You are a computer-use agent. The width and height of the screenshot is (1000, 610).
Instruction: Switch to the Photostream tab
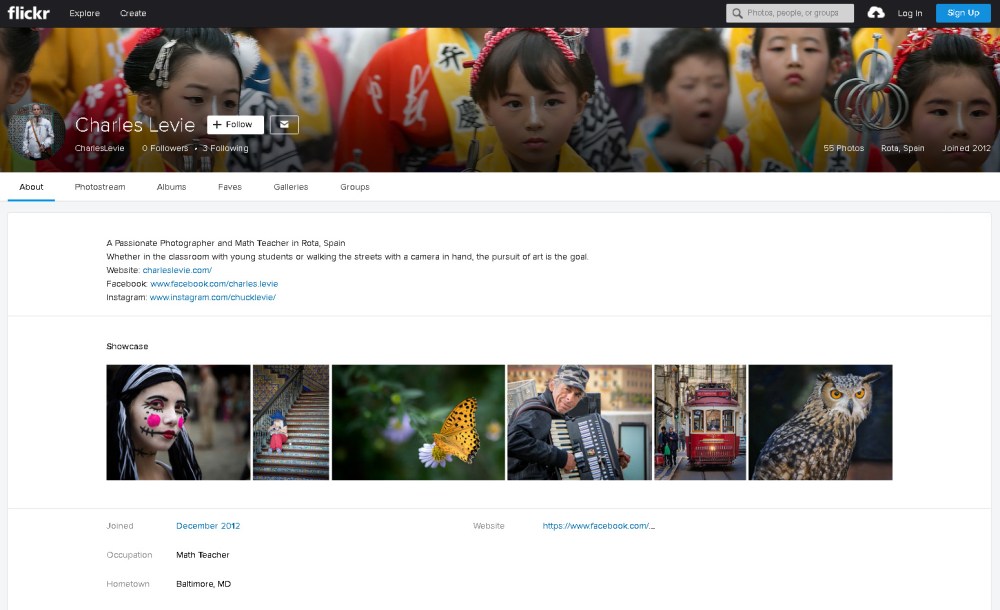(x=100, y=187)
